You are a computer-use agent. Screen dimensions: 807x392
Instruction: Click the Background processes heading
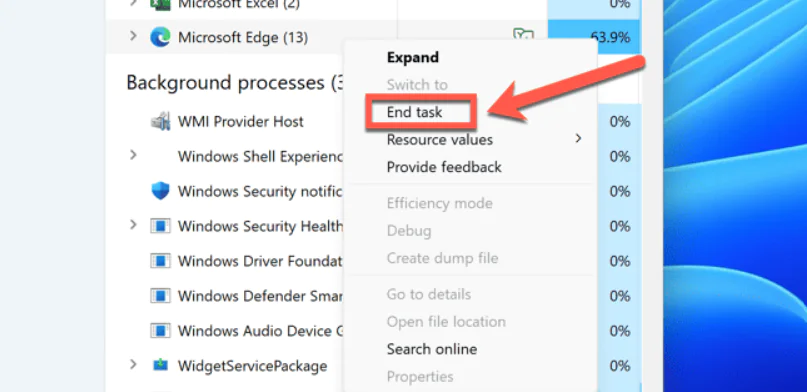coord(235,82)
